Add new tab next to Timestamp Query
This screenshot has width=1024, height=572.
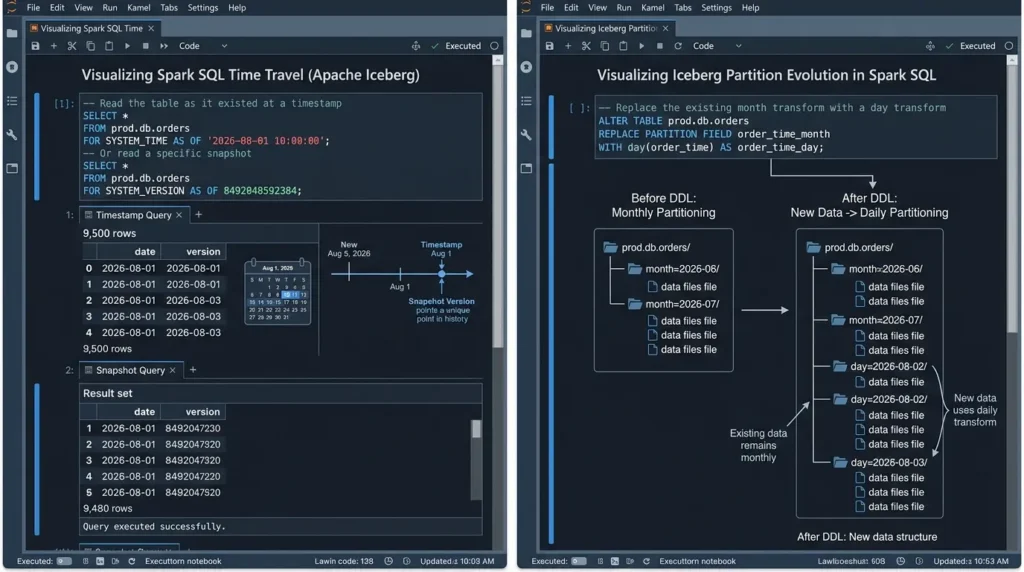(x=199, y=214)
